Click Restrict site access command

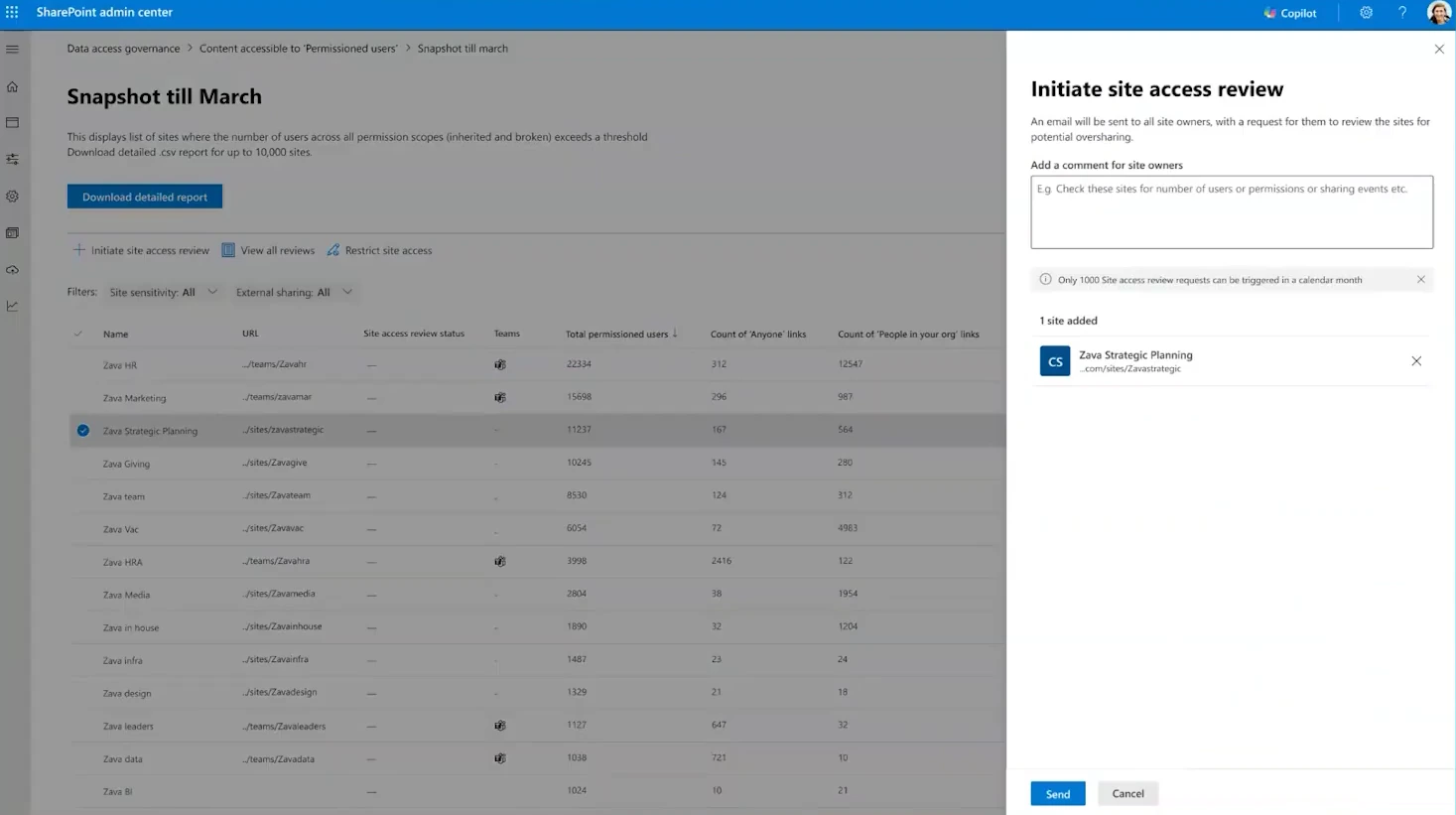coord(379,250)
